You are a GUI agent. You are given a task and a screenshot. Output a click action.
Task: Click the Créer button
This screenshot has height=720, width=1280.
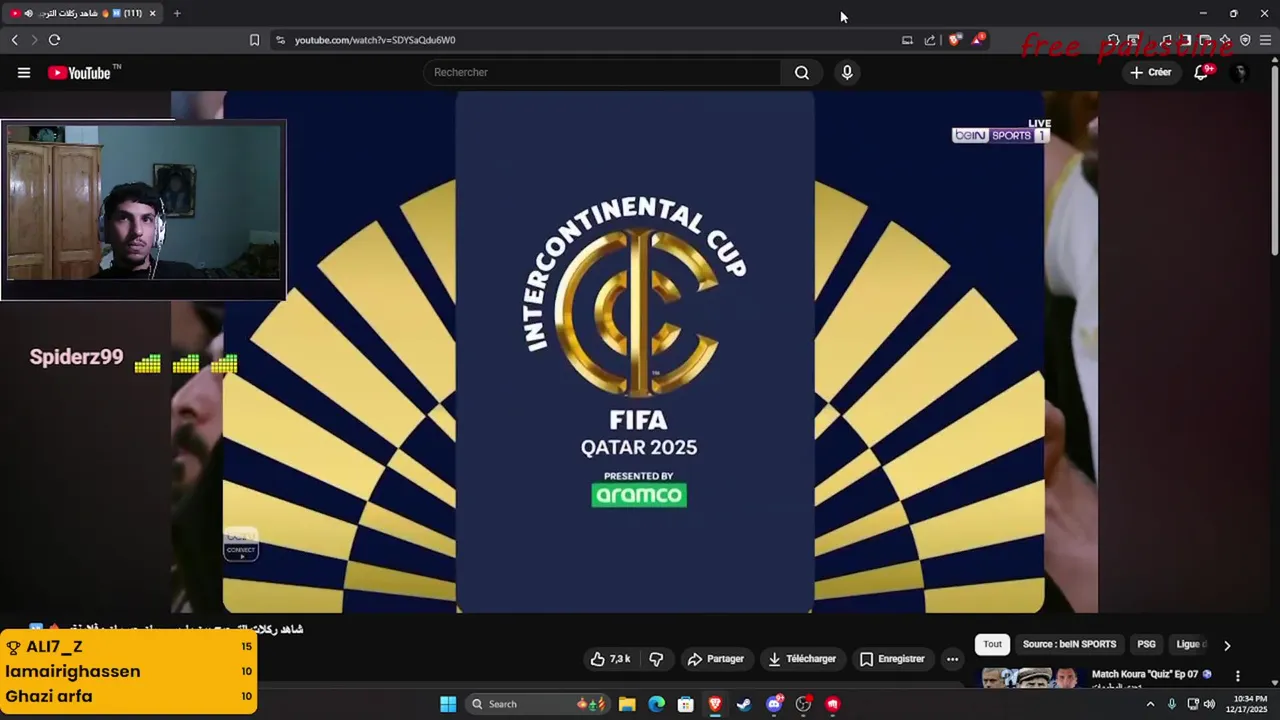click(1150, 72)
